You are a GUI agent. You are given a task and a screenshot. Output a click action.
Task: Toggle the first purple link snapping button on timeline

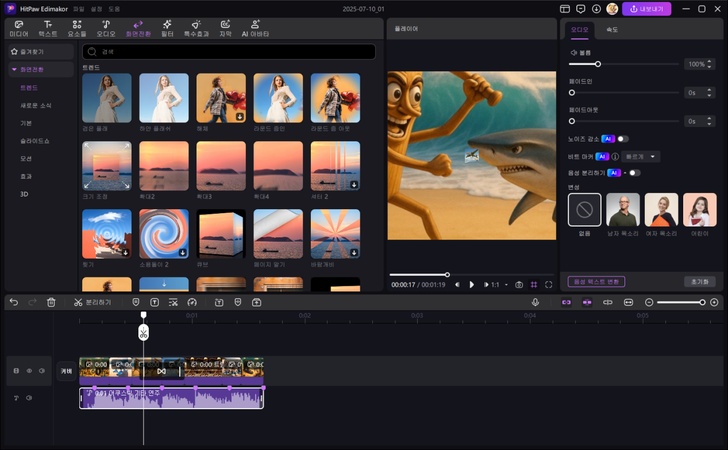click(x=566, y=302)
